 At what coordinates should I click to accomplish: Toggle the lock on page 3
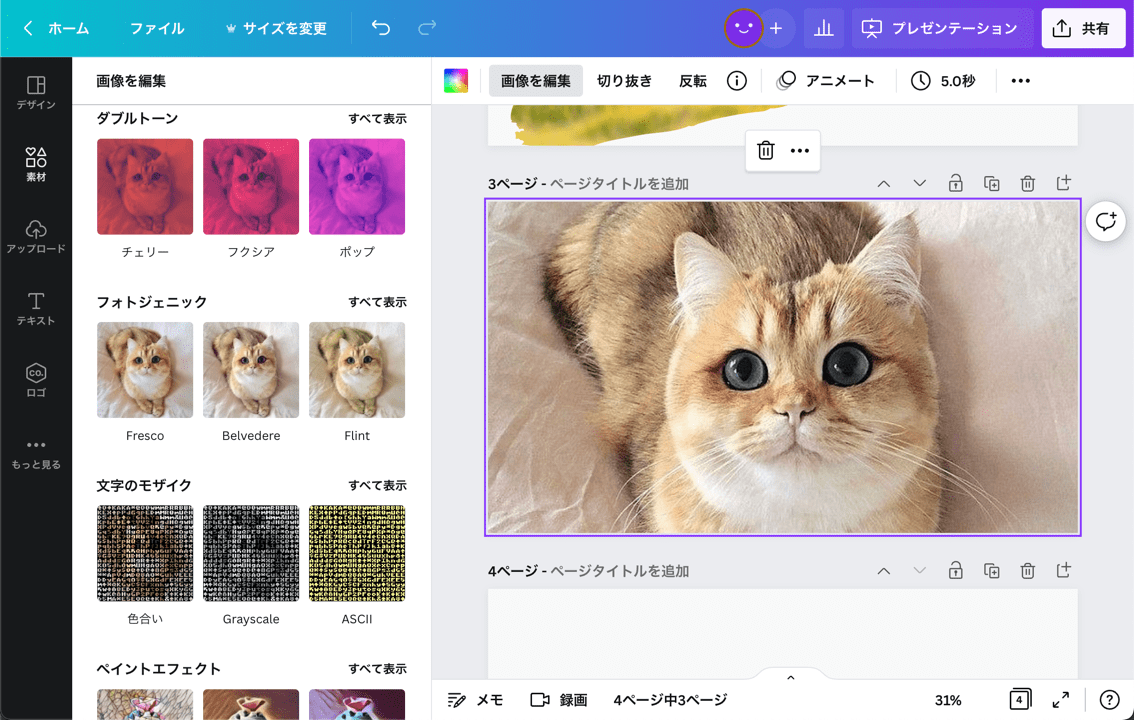(955, 183)
